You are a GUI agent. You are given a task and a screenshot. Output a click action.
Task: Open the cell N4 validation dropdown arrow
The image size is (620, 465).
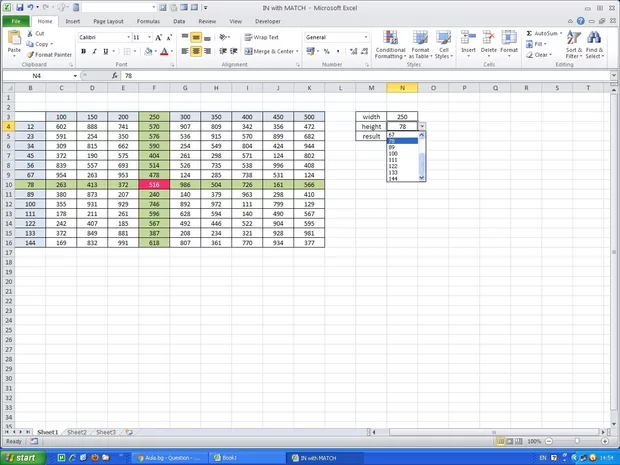point(422,127)
